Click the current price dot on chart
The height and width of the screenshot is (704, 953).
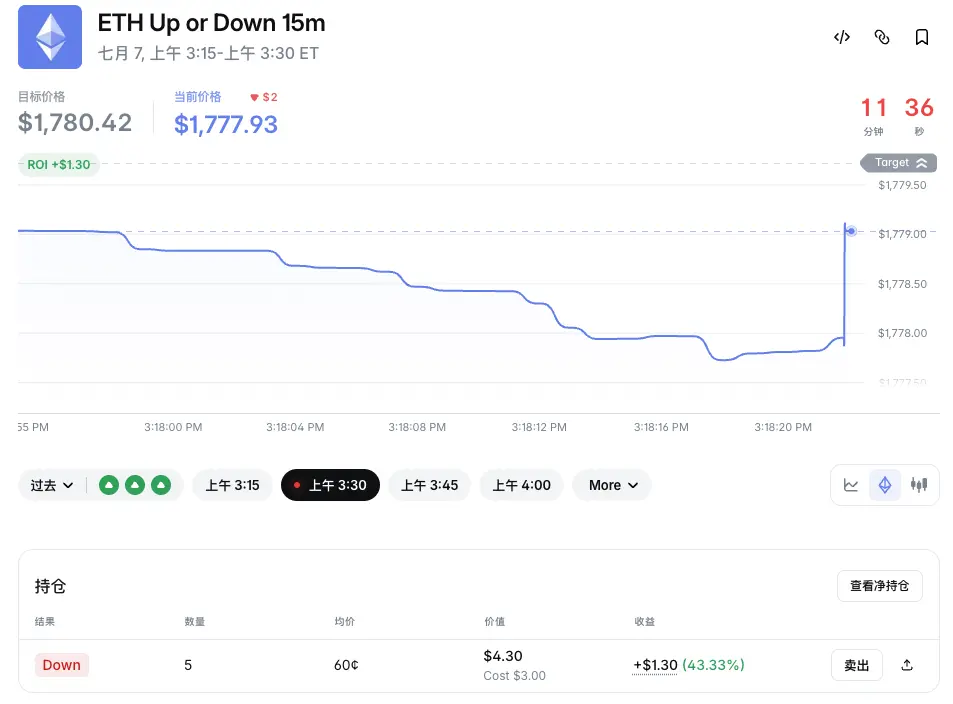click(852, 231)
